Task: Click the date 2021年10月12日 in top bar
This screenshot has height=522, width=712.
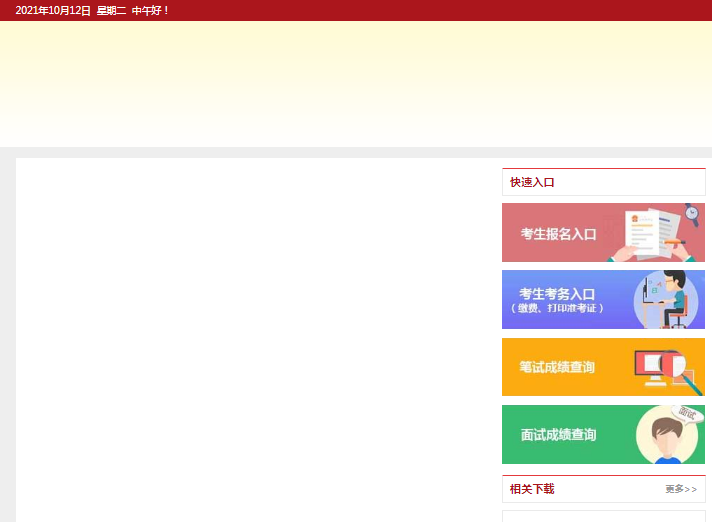Action: click(53, 10)
